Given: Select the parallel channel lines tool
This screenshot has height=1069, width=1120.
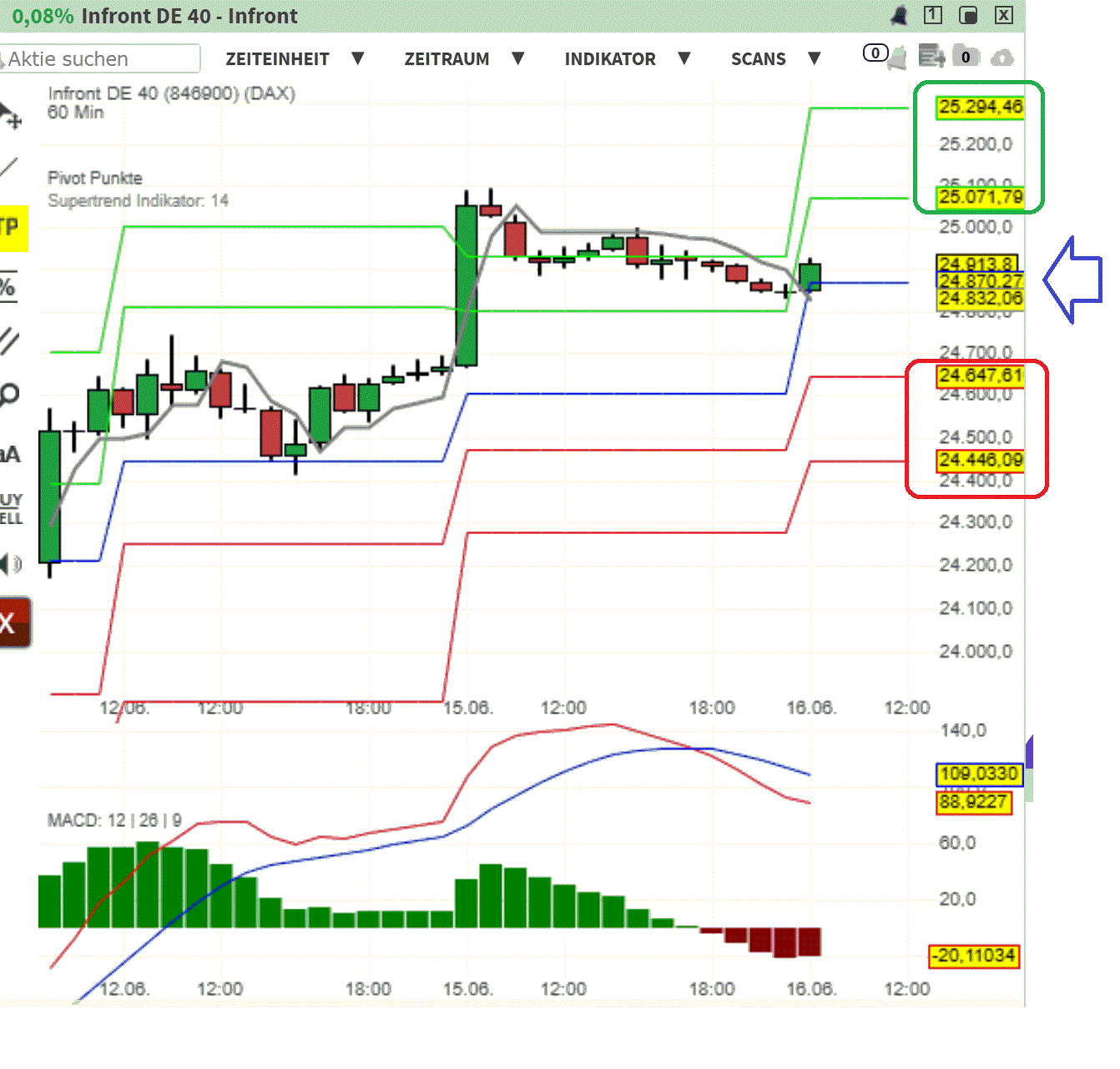Looking at the screenshot, I should 9,340.
